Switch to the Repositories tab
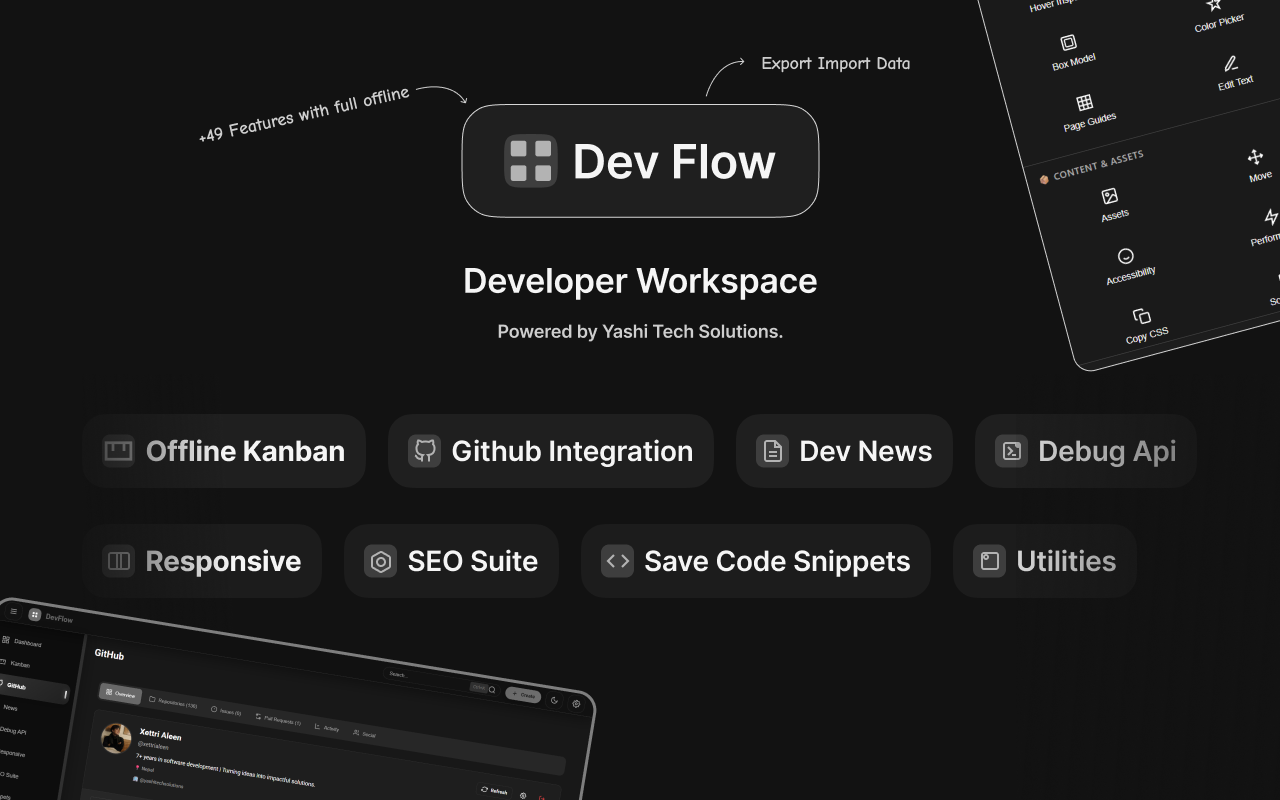The height and width of the screenshot is (800, 1280). pos(173,703)
